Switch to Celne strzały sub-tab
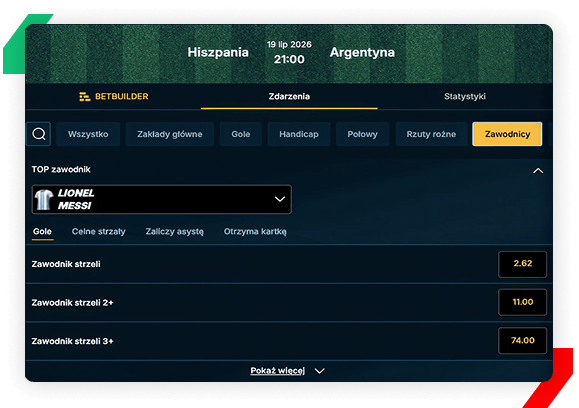Image resolution: width=579 pixels, height=408 pixels. coord(99,232)
